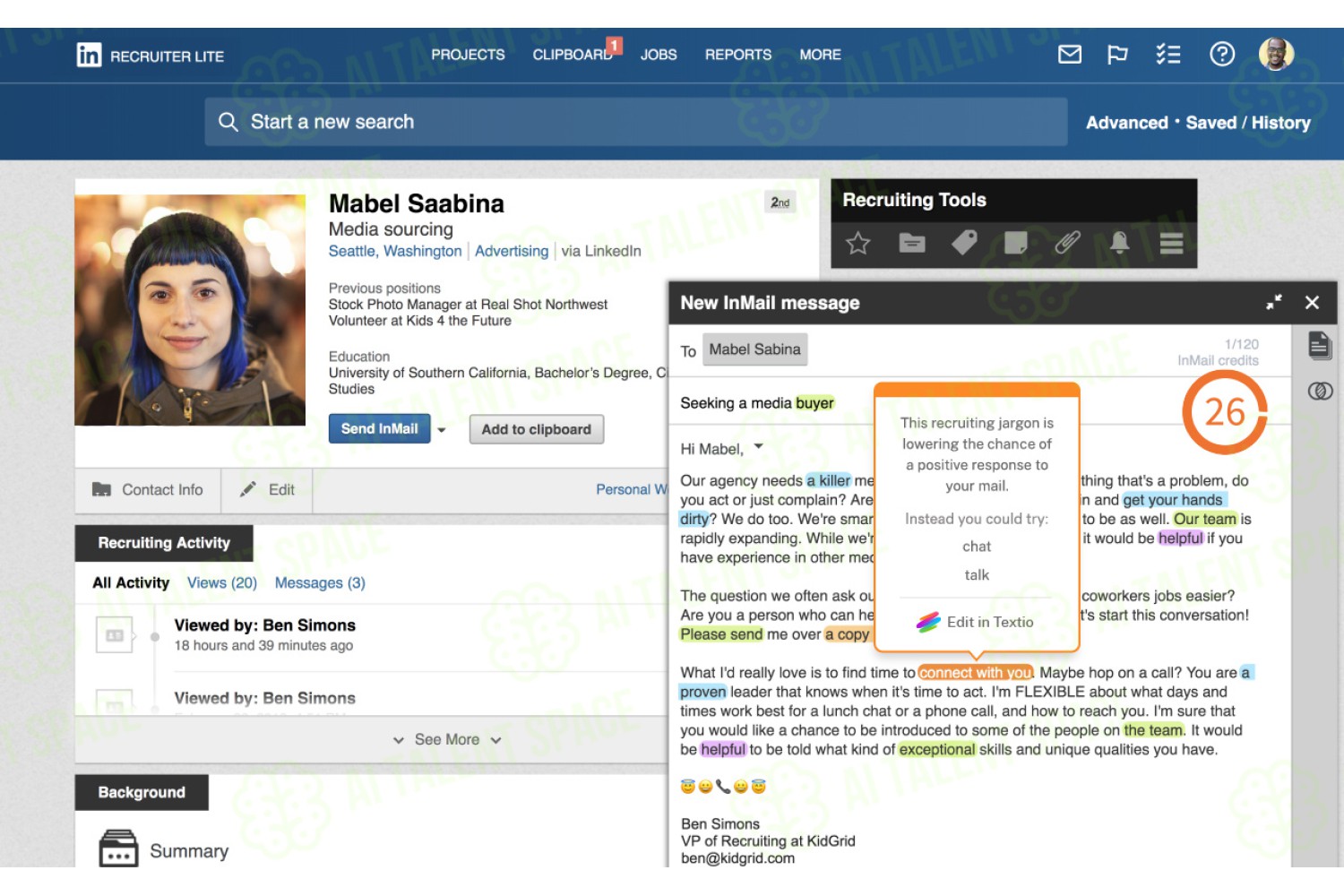Select the Messages (3) tab

[x=320, y=582]
